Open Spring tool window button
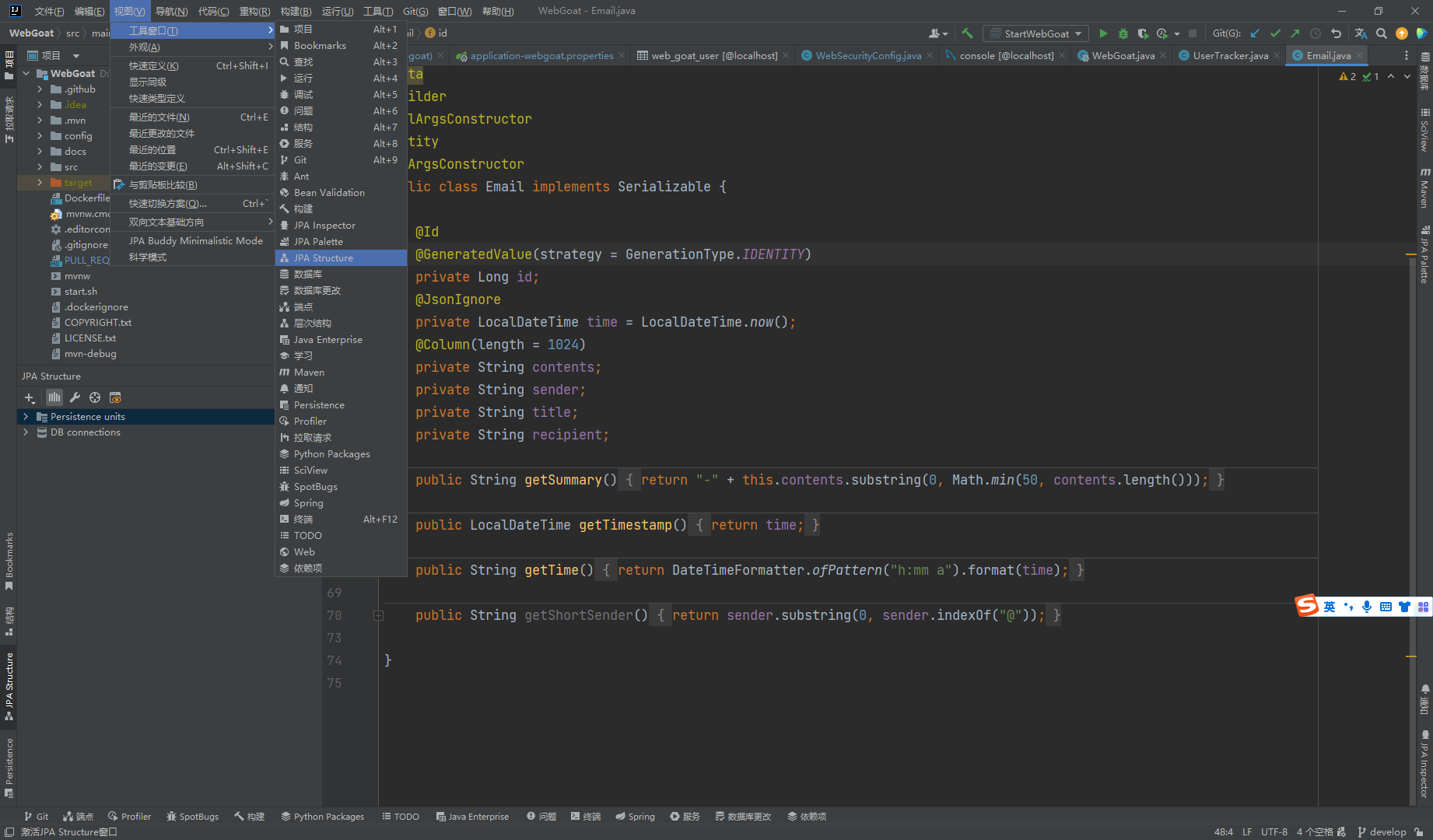The image size is (1433, 840). point(635,816)
